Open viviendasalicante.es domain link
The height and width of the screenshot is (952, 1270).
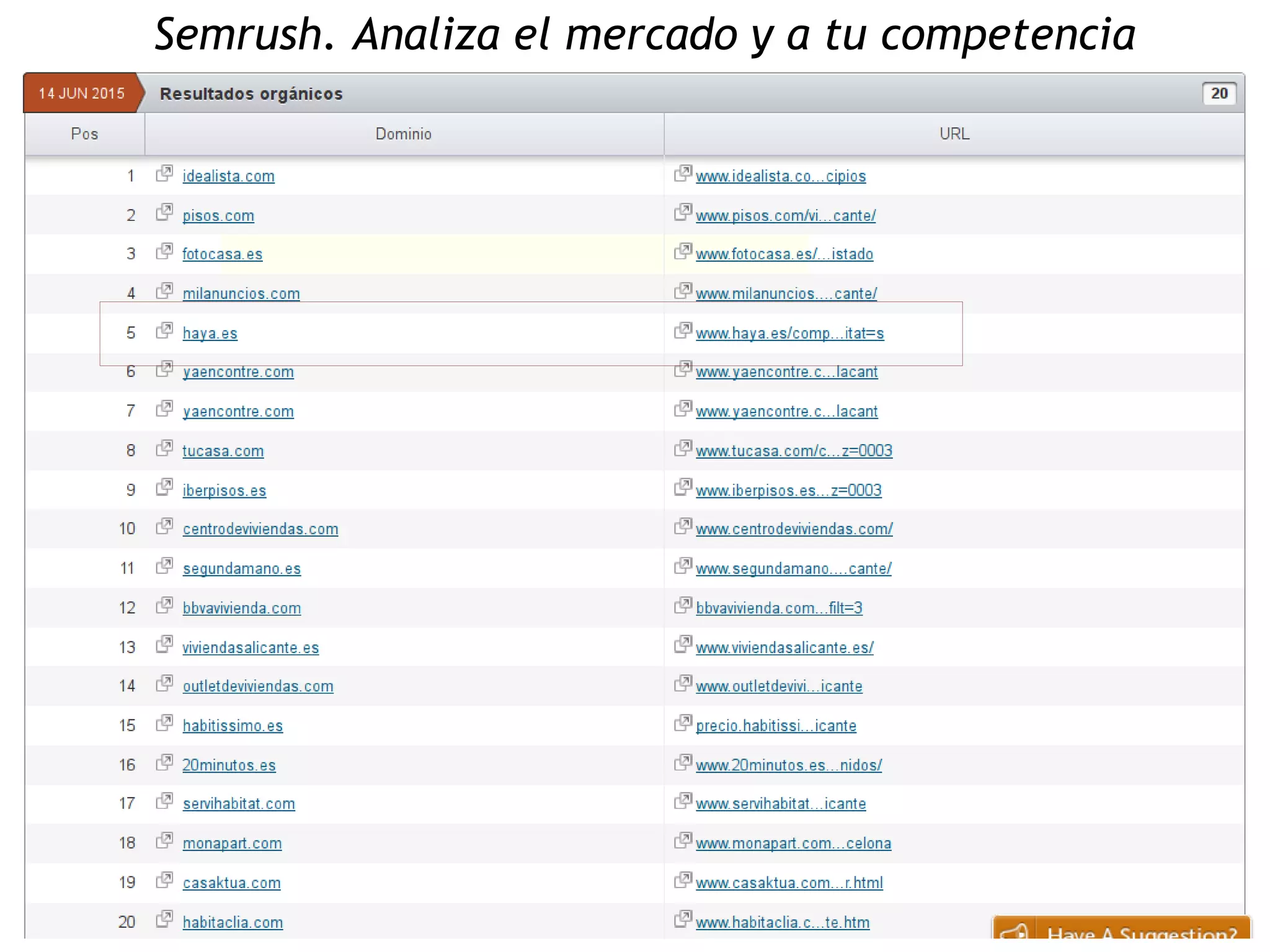click(x=251, y=647)
